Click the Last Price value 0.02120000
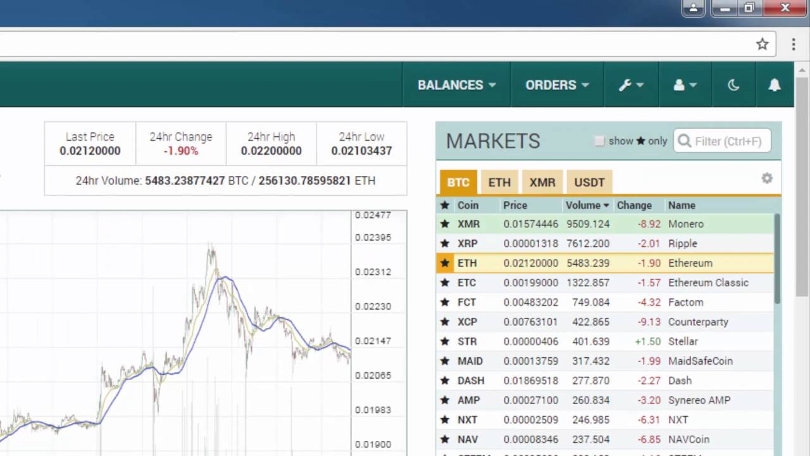Viewport: 810px width, 456px height. pos(90,151)
